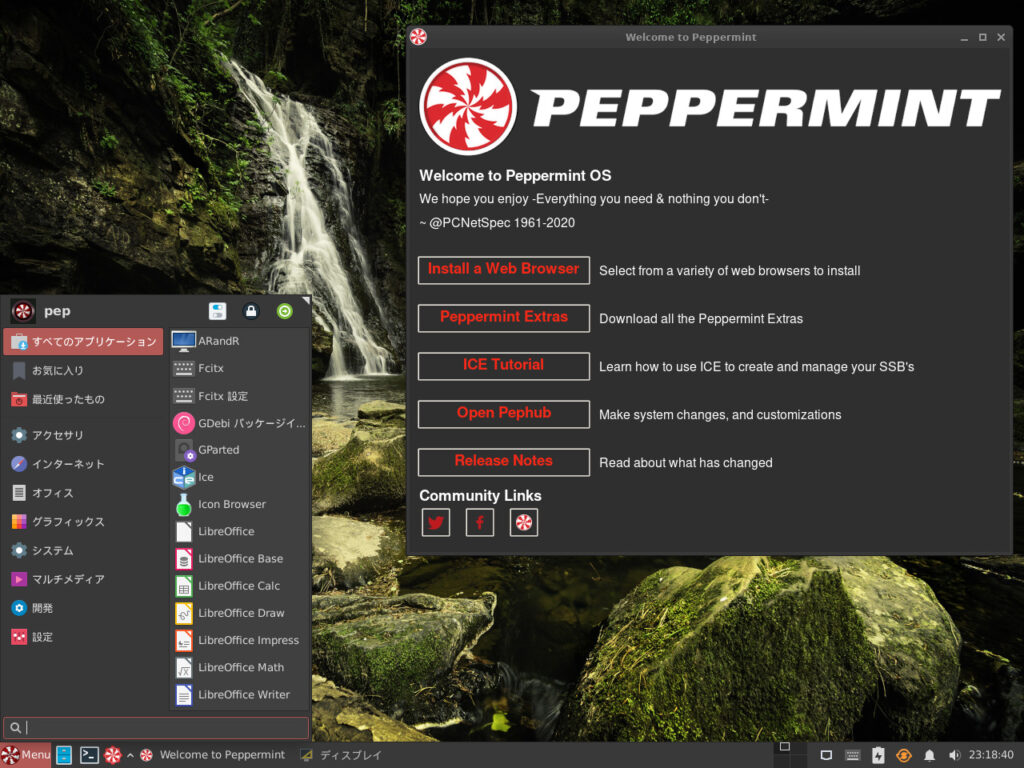
Task: Click the Peppermint community link icon
Action: (x=524, y=522)
